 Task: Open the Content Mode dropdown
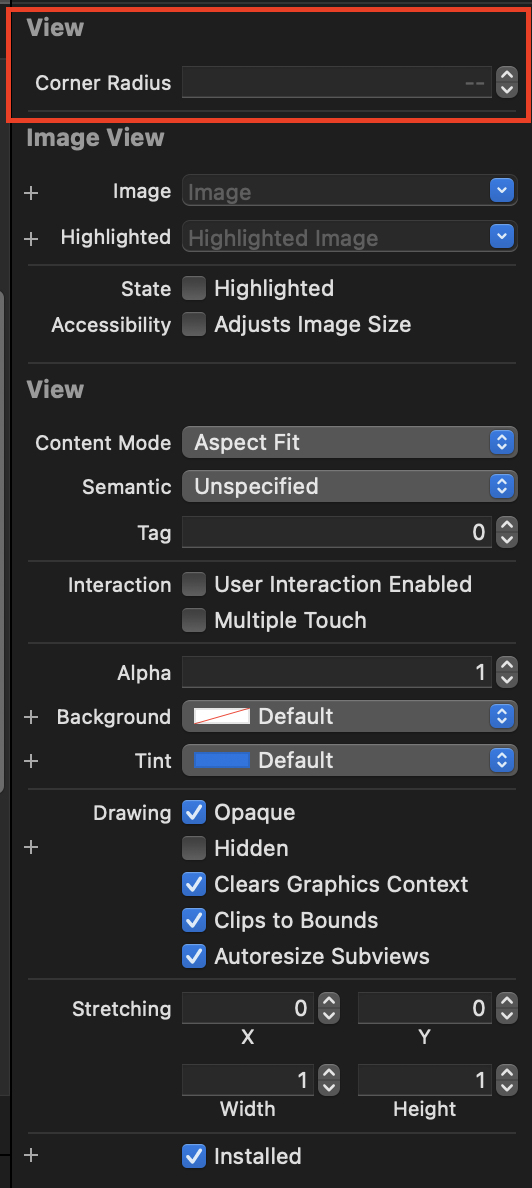pos(349,442)
